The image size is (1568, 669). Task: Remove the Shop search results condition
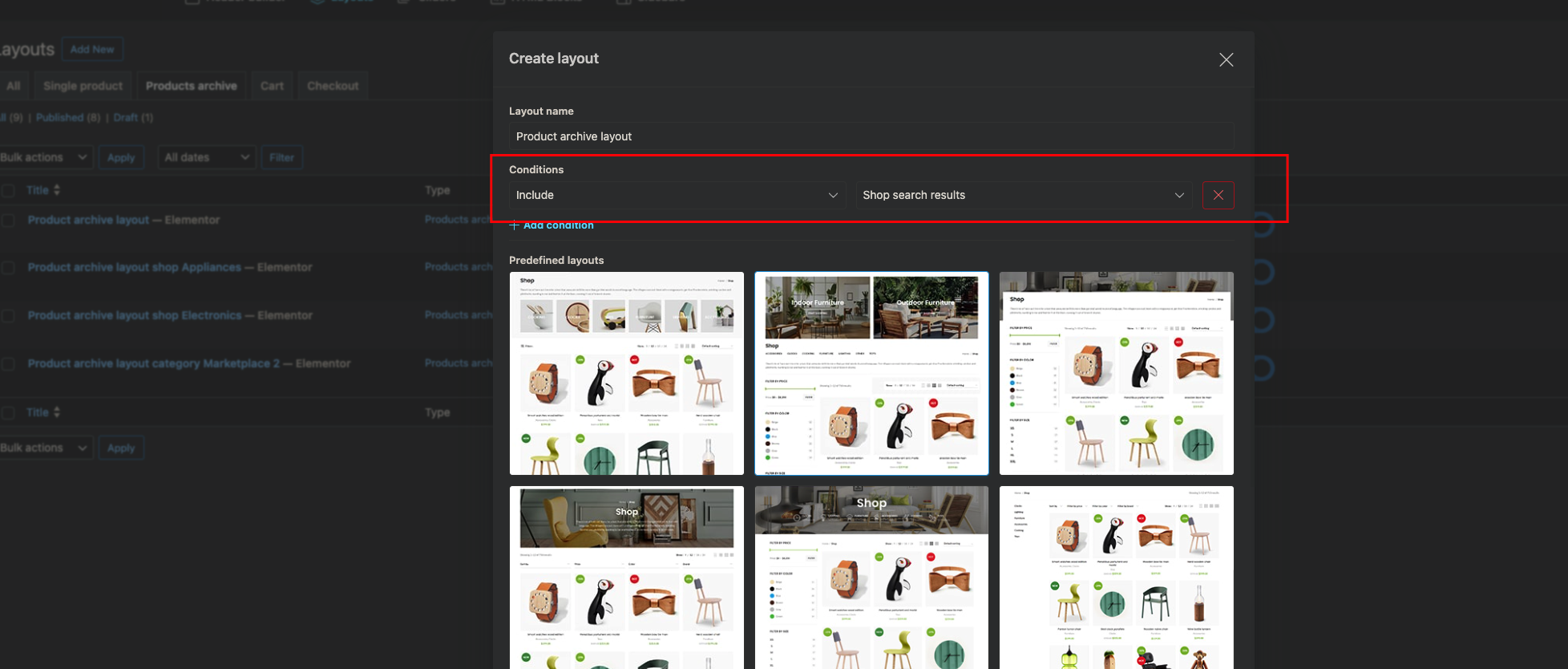pyautogui.click(x=1218, y=195)
